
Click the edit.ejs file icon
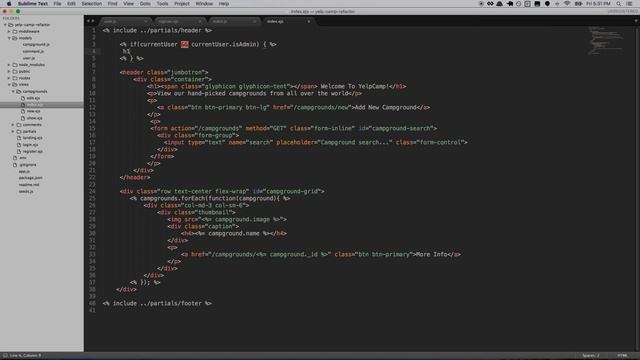(x=23, y=98)
